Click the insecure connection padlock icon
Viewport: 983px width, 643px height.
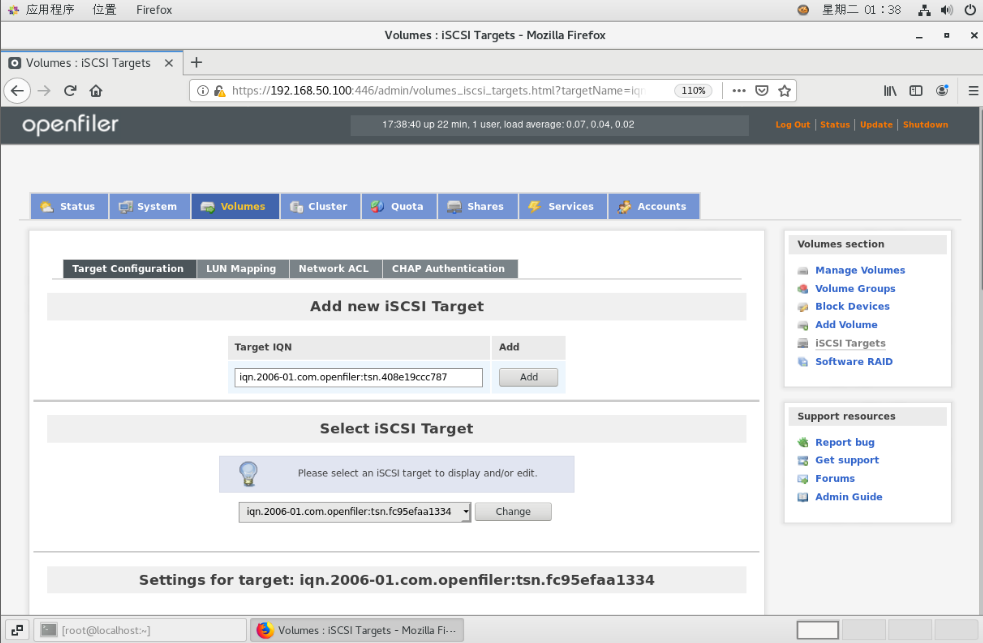(219, 91)
